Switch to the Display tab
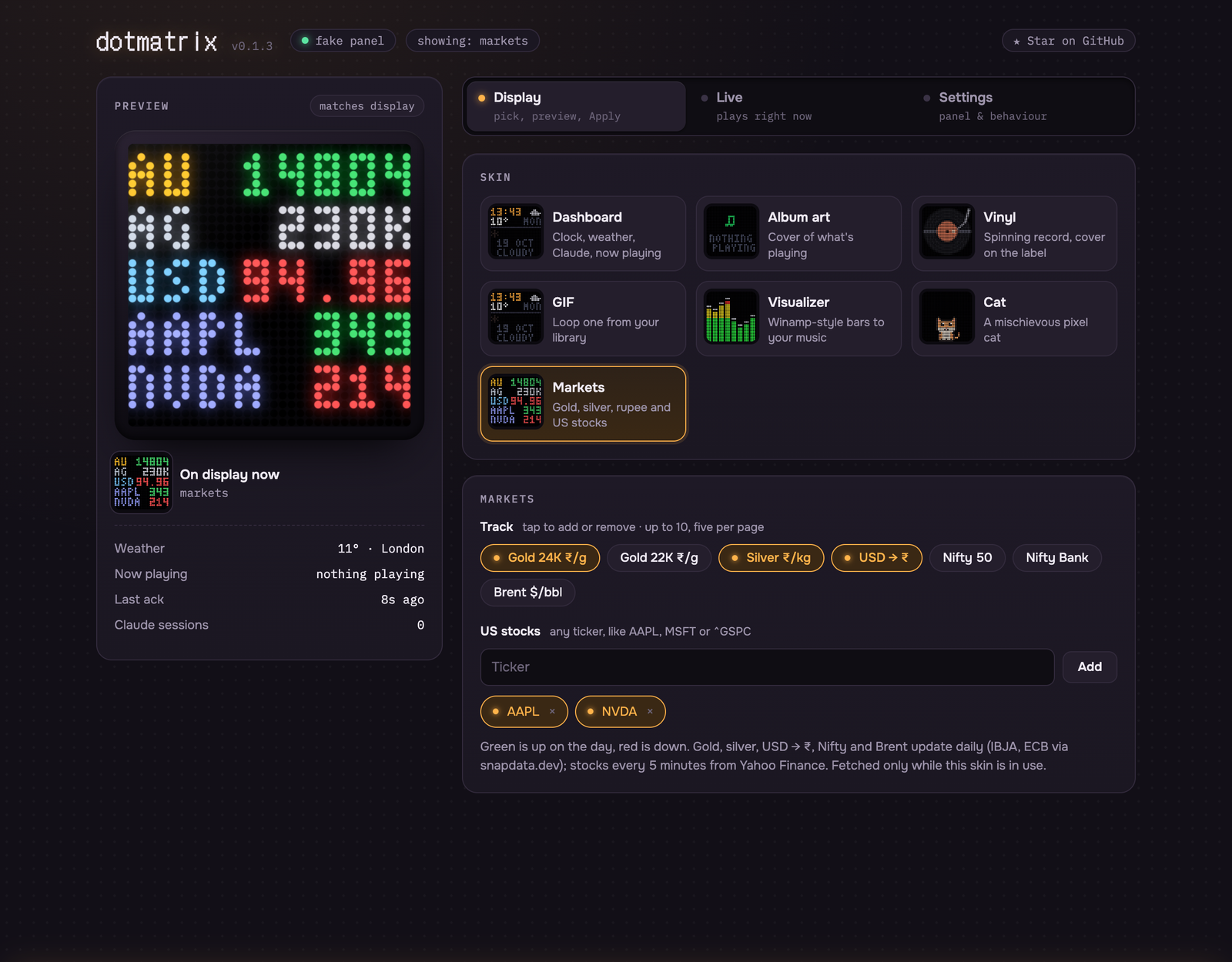This screenshot has width=1232, height=962. pos(576,106)
